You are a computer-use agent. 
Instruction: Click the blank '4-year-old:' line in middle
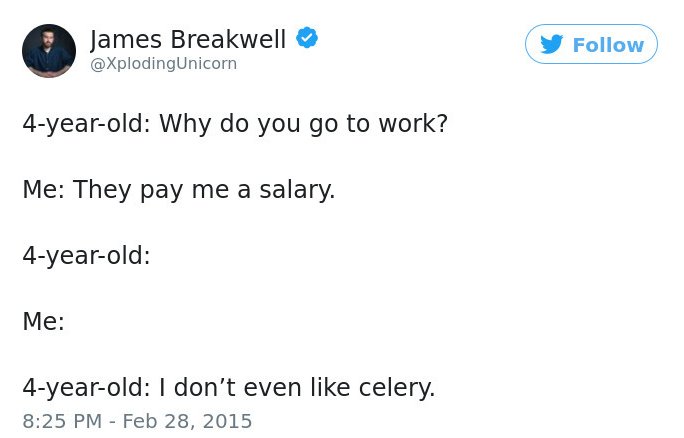pyautogui.click(x=86, y=256)
